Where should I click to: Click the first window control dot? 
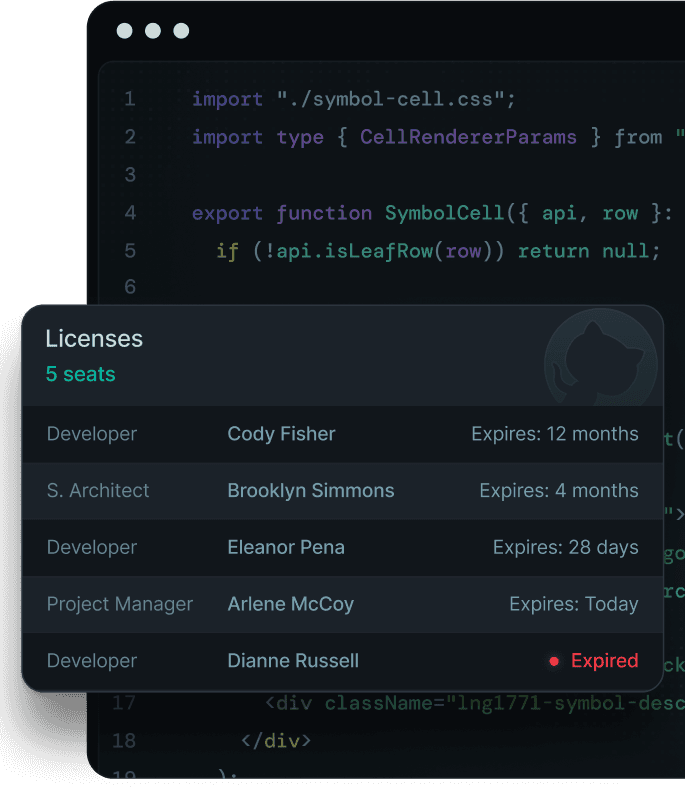124,31
